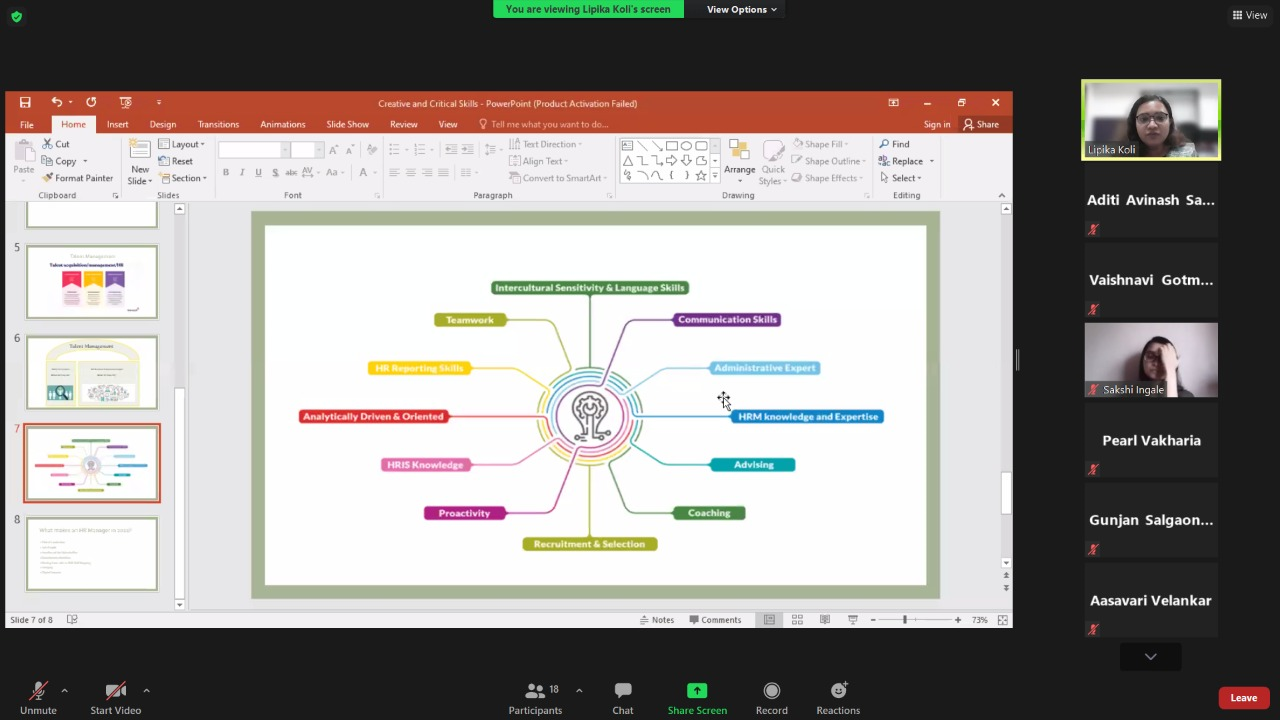This screenshot has height=720, width=1280.
Task: Click the green Share Screen icon
Action: click(x=697, y=691)
